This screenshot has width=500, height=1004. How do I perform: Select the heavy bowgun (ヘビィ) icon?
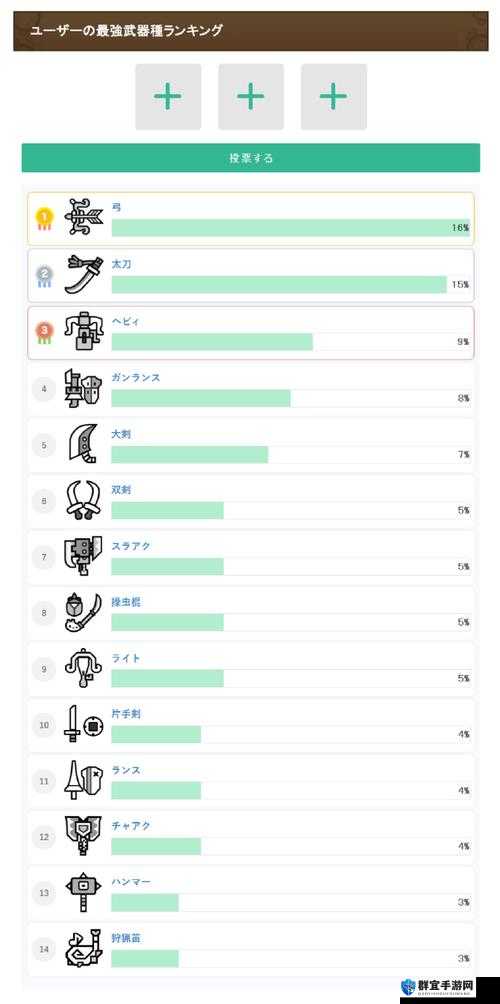[83, 332]
